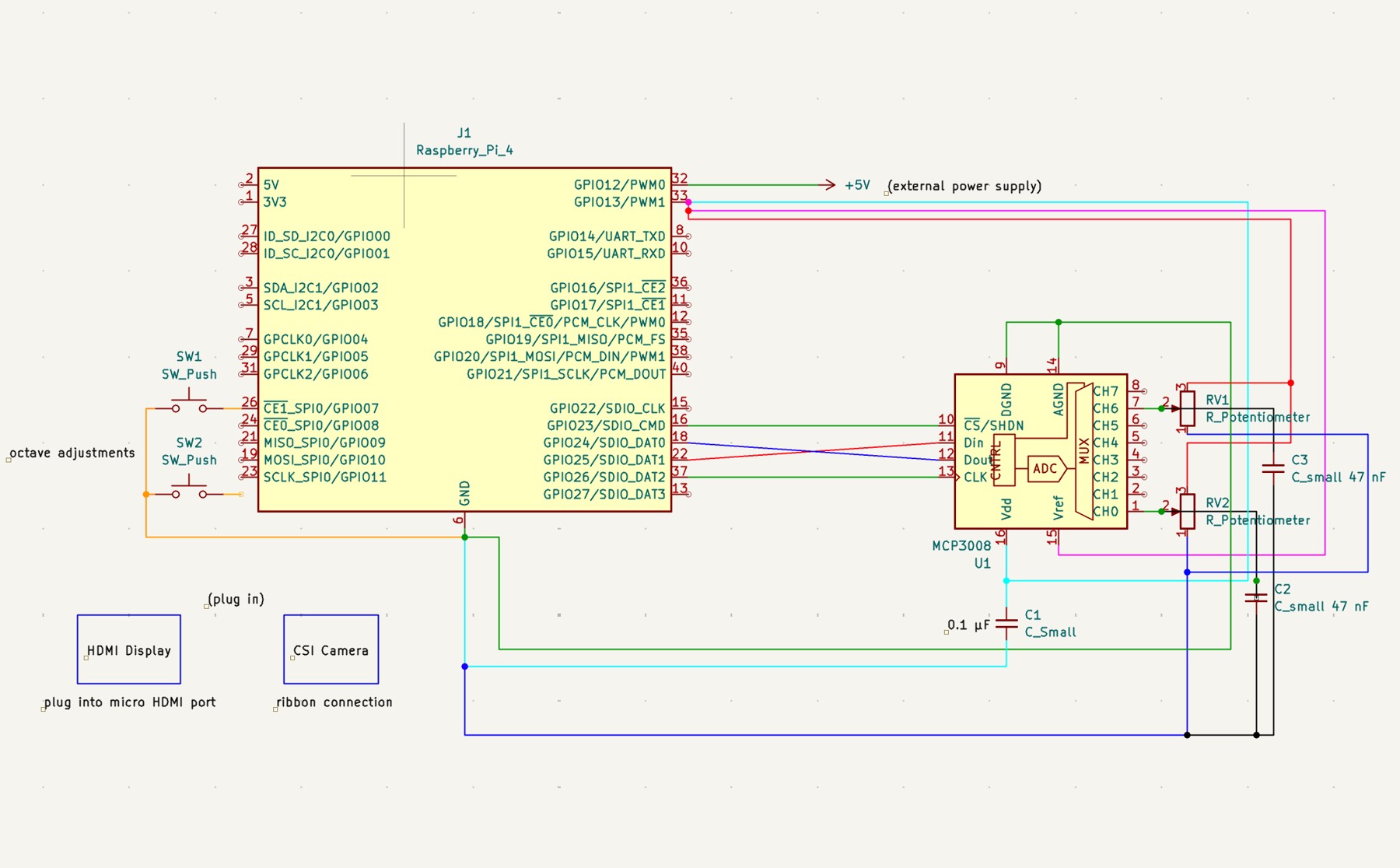Click the GPIO27/SDIO_DAT3 pin label
The image size is (1400, 868).
coord(604,494)
